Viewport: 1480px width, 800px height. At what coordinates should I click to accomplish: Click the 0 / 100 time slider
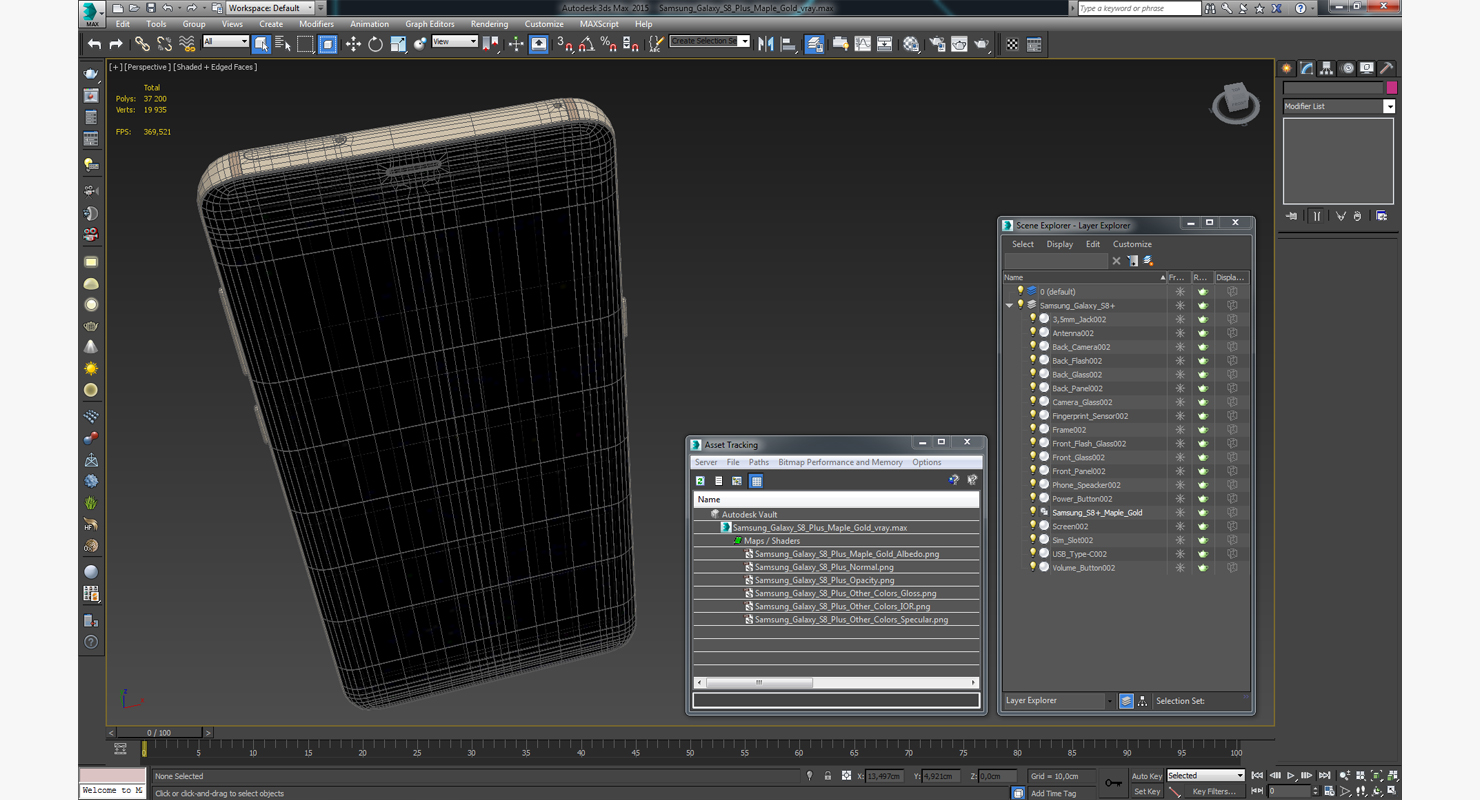[159, 733]
